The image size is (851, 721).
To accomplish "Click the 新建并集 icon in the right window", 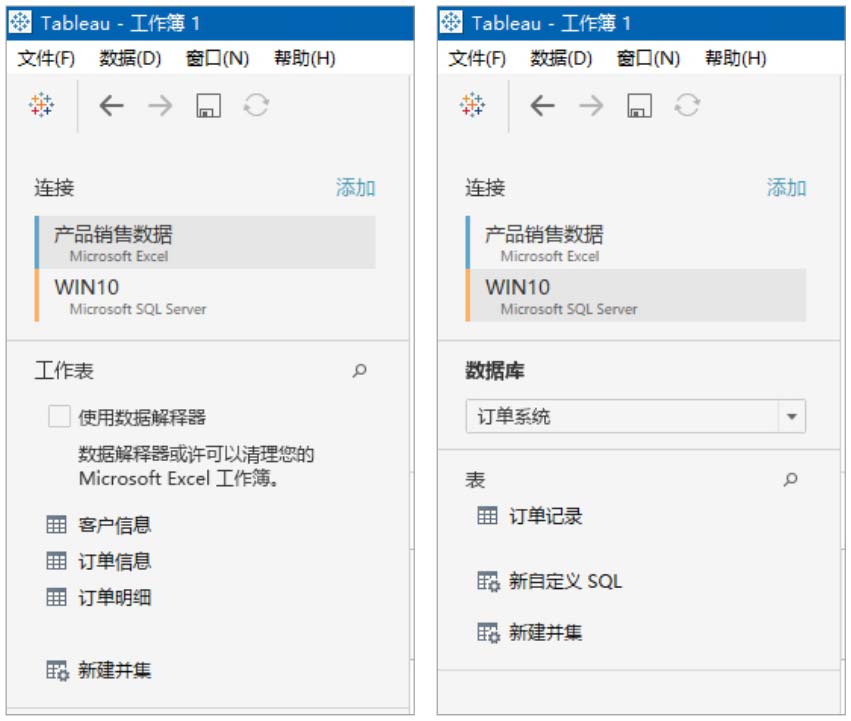I will 488,633.
